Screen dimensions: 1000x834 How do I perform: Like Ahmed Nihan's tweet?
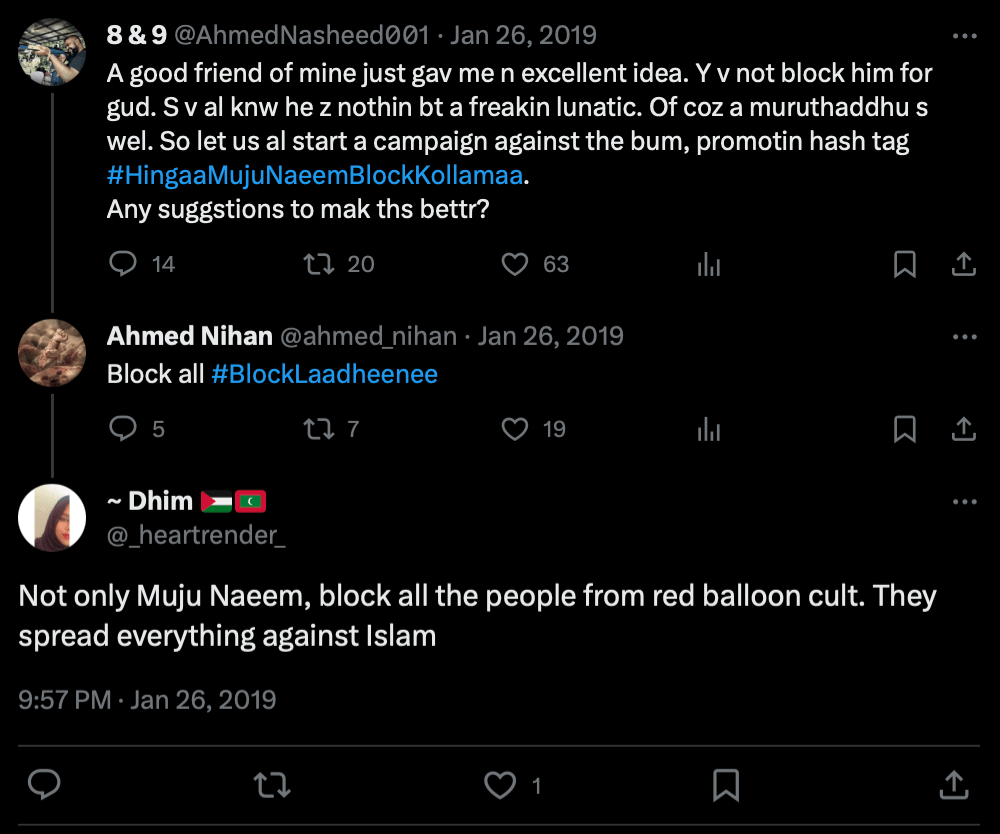click(514, 429)
